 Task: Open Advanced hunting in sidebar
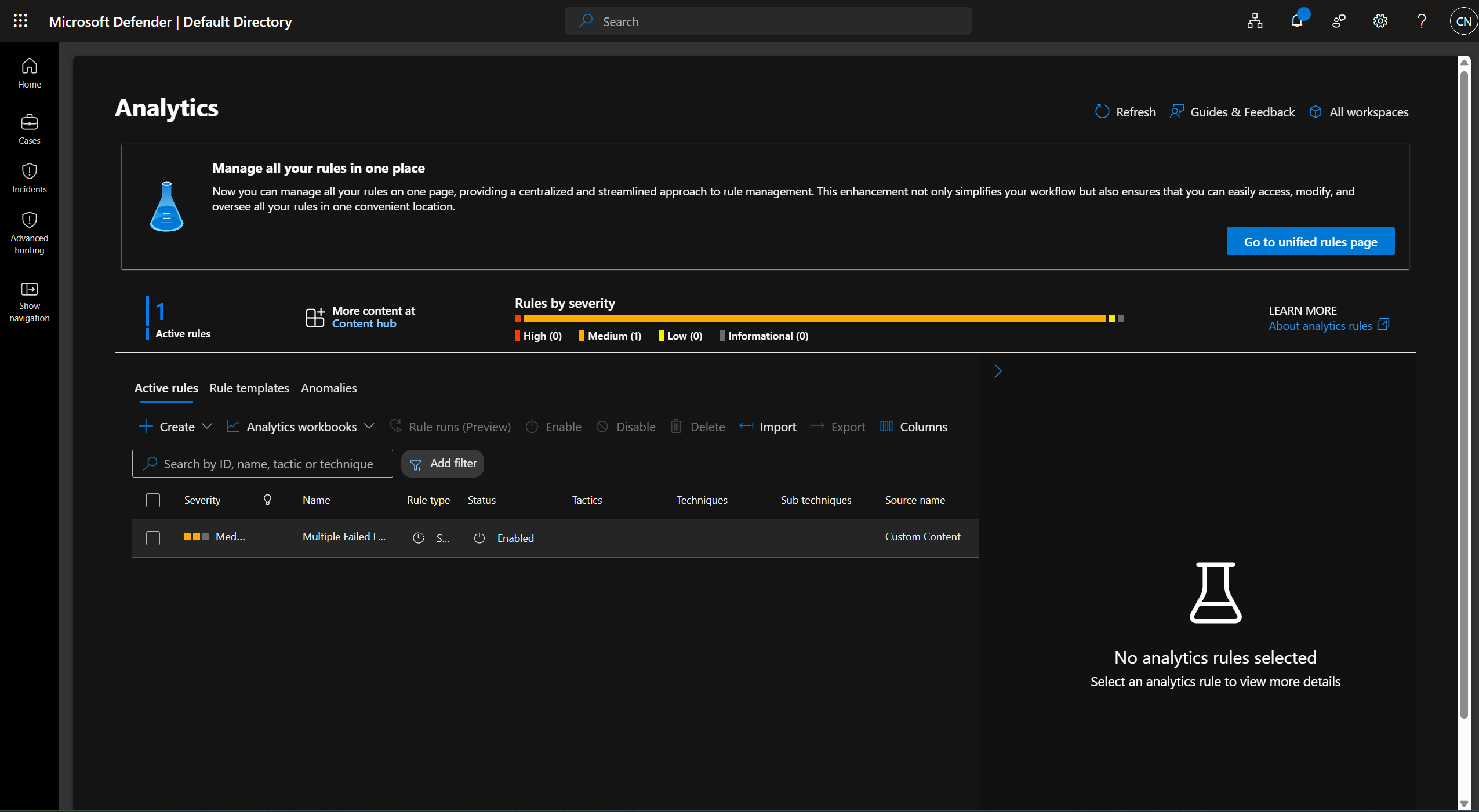30,232
